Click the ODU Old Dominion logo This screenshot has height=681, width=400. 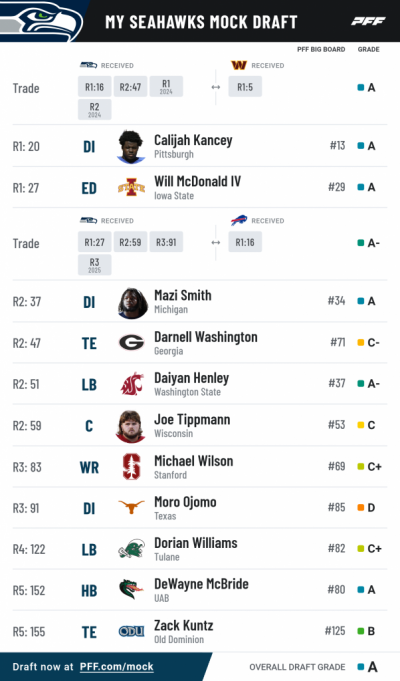[131, 631]
